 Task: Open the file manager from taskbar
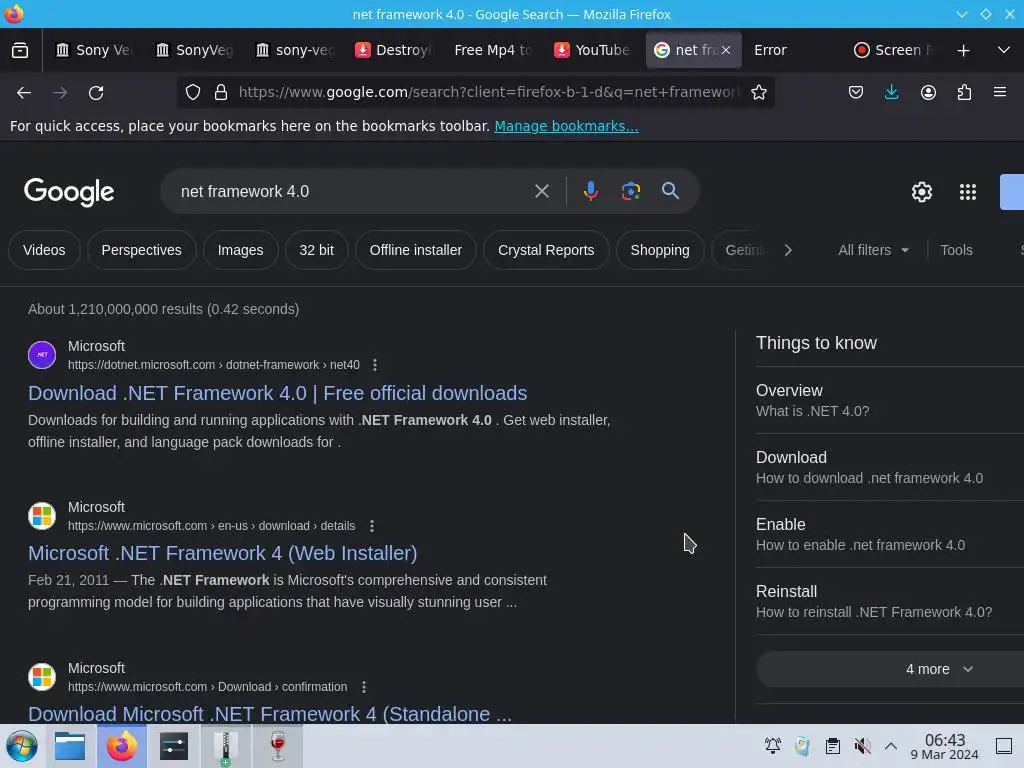[70, 746]
